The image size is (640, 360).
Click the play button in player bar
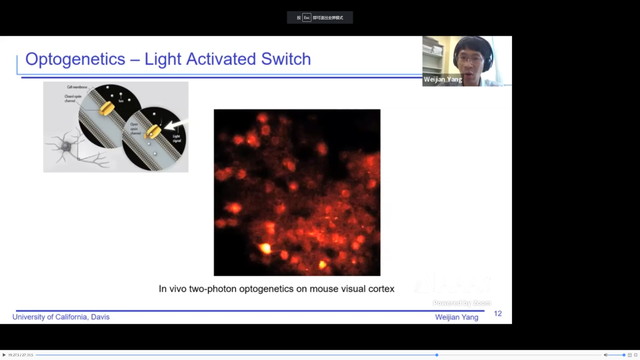click(4, 355)
